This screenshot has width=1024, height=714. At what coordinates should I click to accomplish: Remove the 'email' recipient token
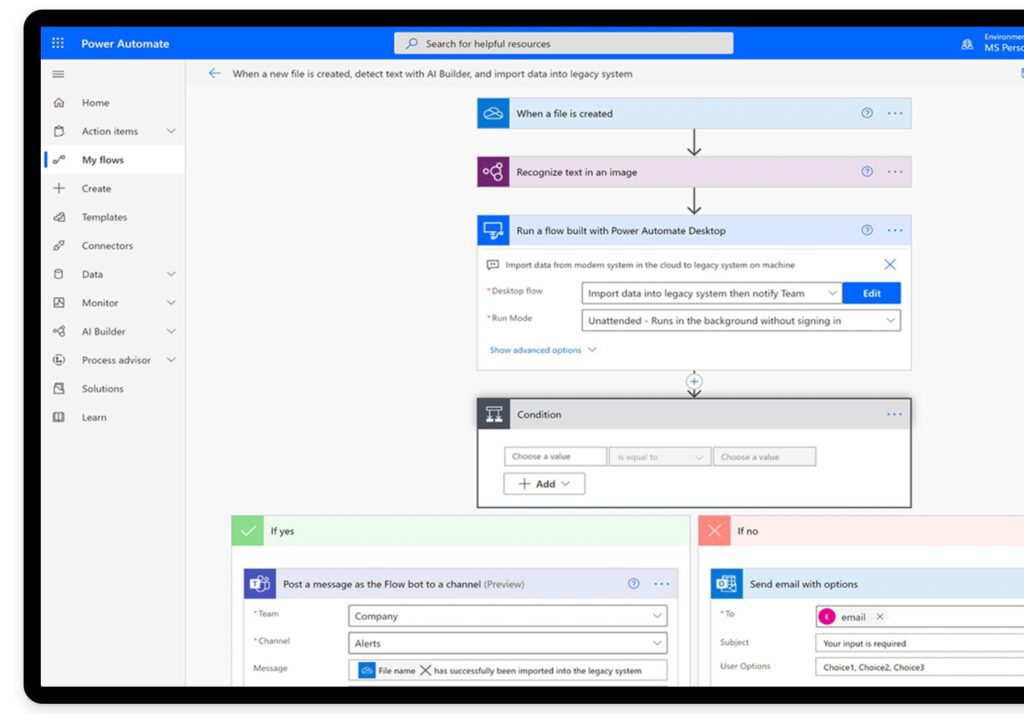tap(880, 617)
